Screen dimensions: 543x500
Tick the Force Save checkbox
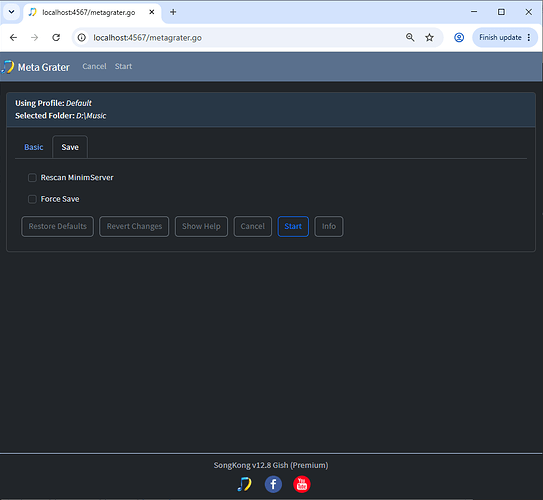pyautogui.click(x=32, y=199)
